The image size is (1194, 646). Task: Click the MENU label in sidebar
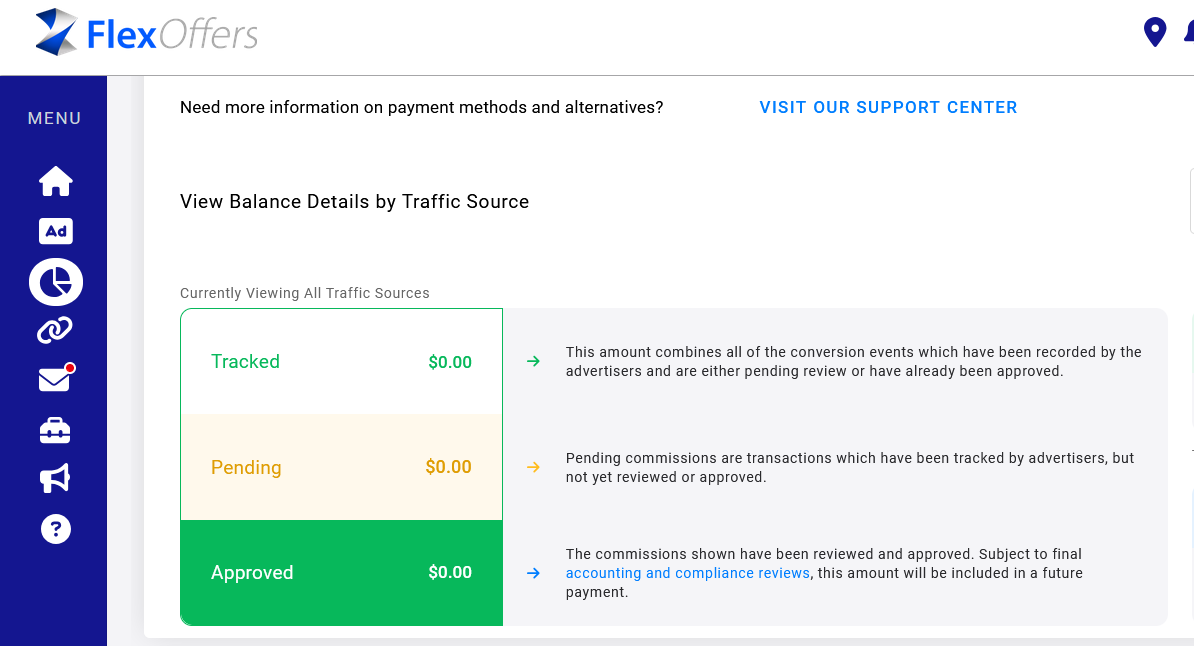coord(55,118)
